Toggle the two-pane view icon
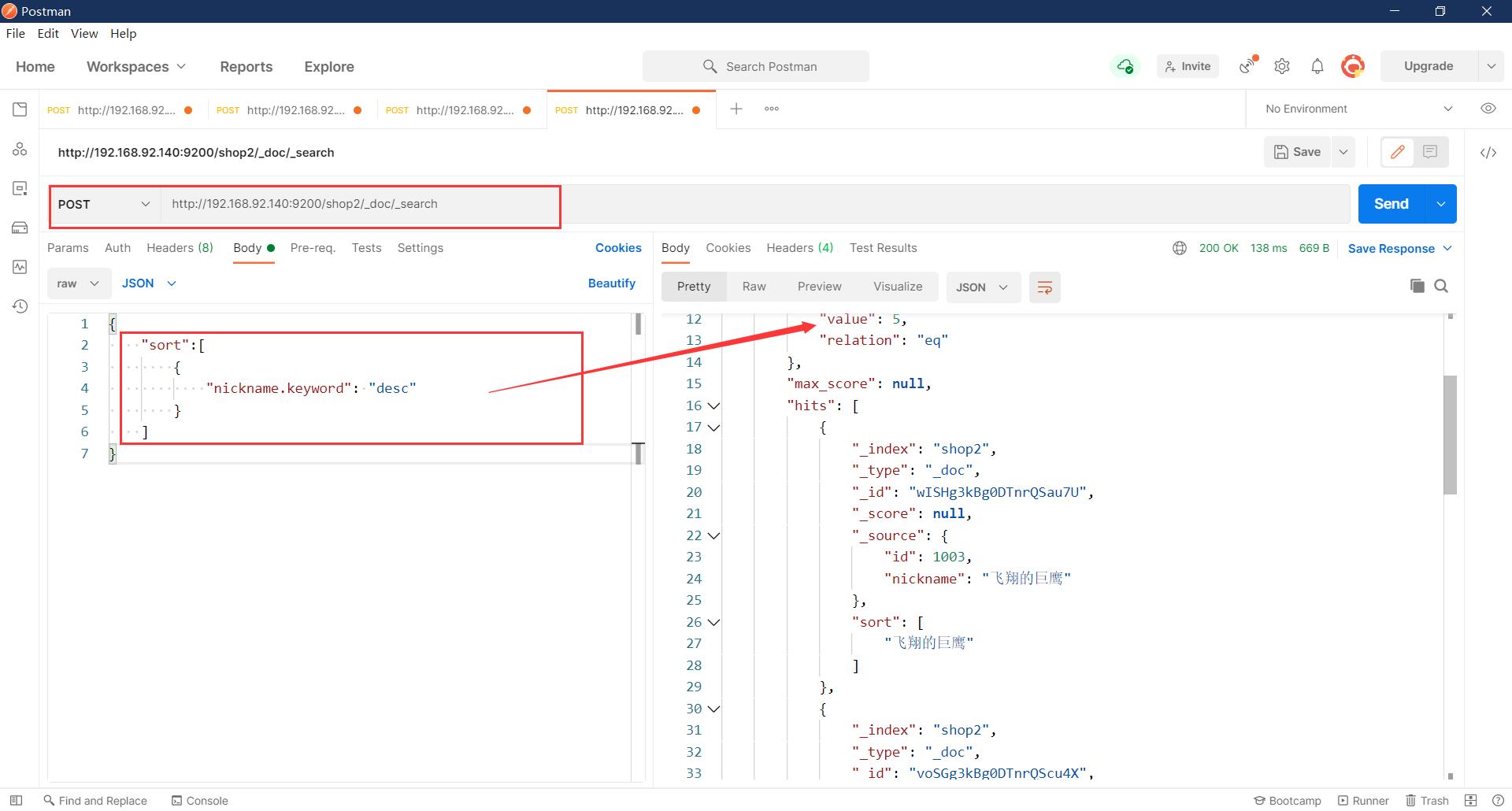The width and height of the screenshot is (1512, 811). [1470, 801]
